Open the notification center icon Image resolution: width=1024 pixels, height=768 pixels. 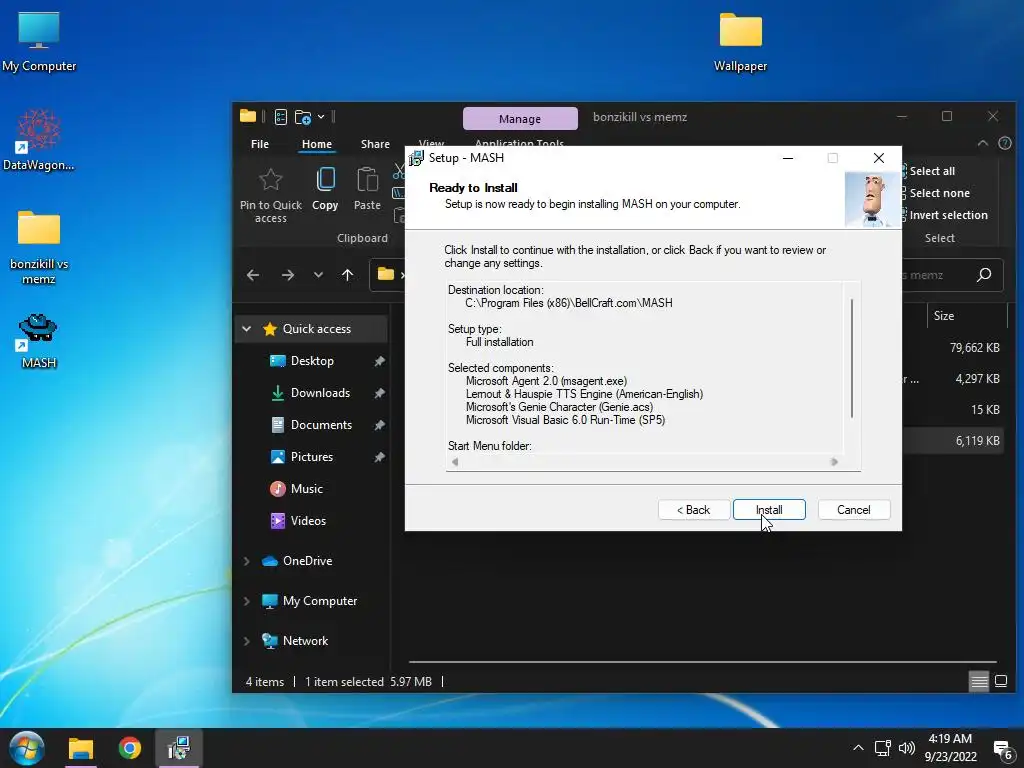(1002, 750)
